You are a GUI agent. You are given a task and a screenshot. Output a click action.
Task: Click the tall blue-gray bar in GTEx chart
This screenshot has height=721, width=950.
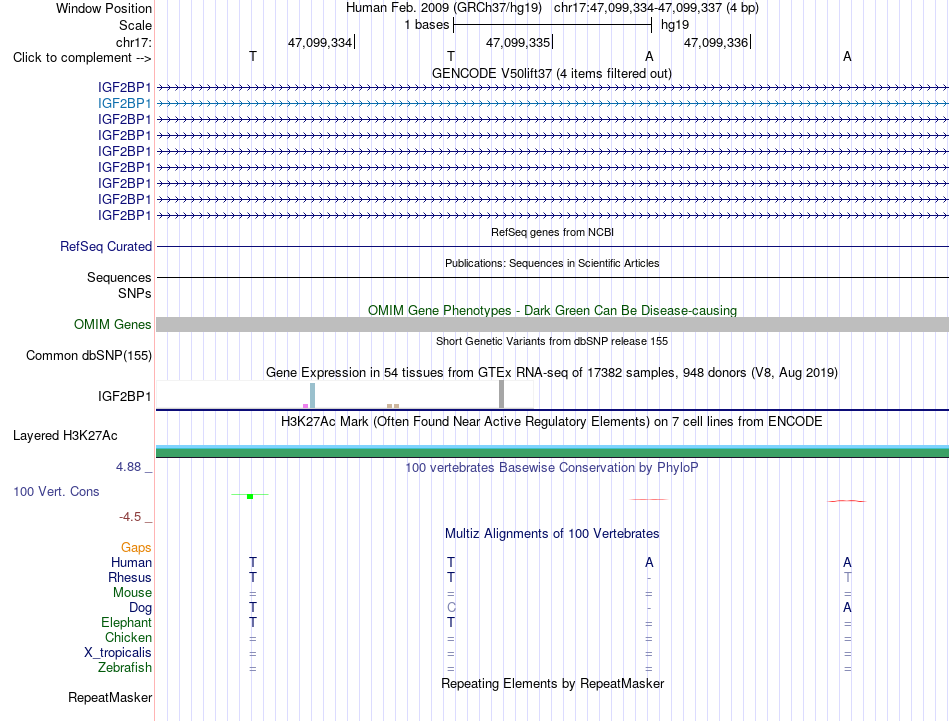312,396
